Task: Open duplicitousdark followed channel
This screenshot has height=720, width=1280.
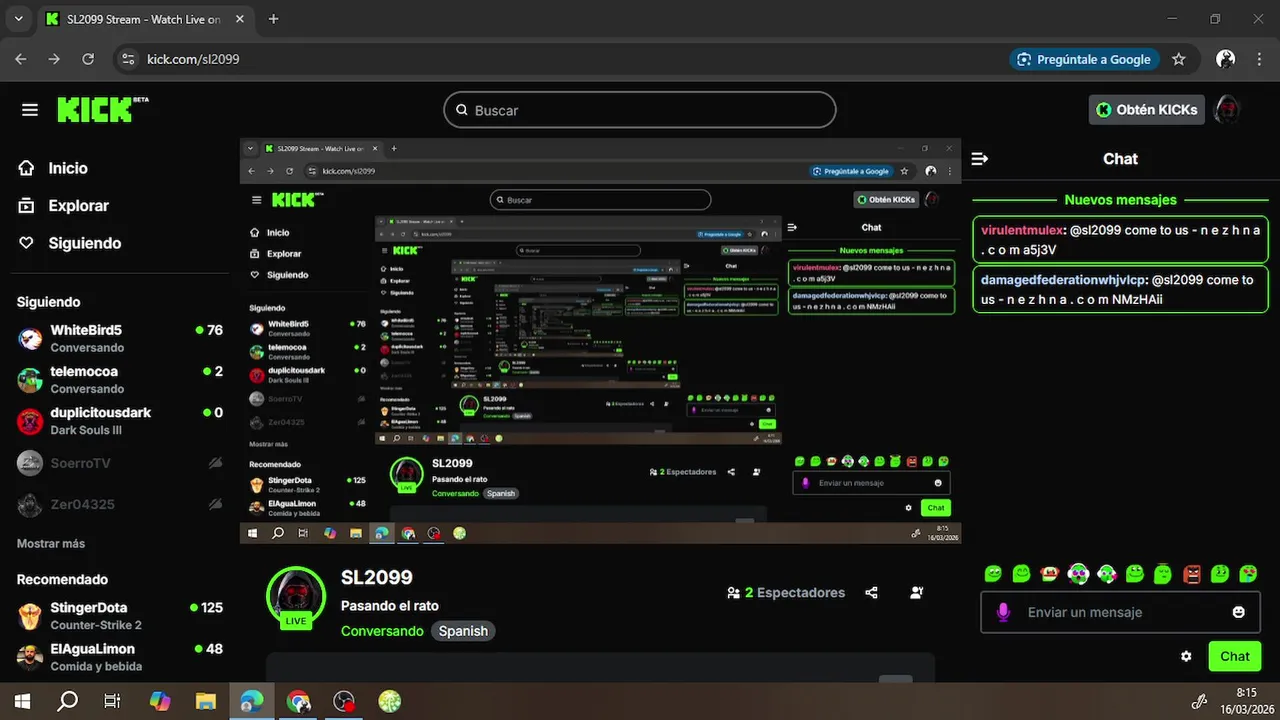Action: (x=118, y=420)
